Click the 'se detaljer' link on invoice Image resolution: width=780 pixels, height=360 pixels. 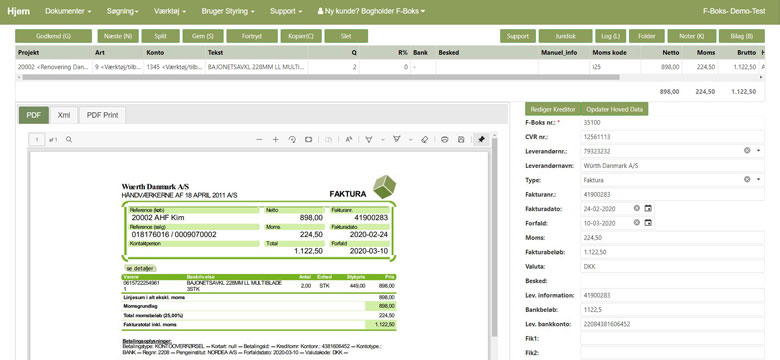click(x=140, y=269)
